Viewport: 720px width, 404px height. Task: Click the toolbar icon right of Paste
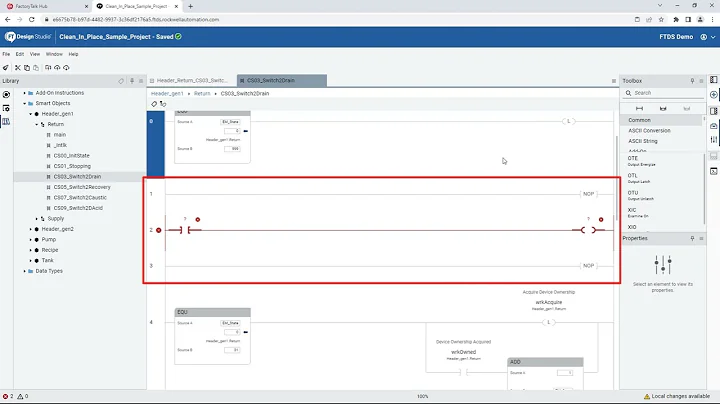pyautogui.click(x=48, y=67)
